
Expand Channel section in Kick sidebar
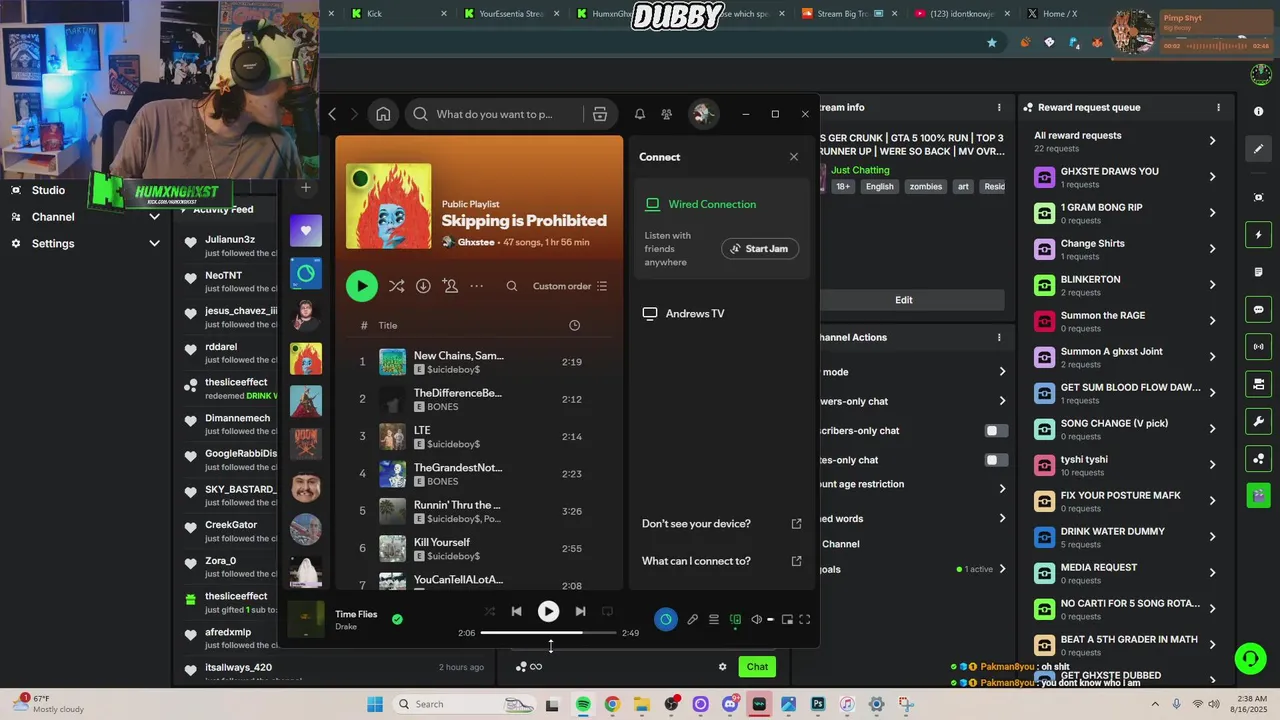click(154, 217)
